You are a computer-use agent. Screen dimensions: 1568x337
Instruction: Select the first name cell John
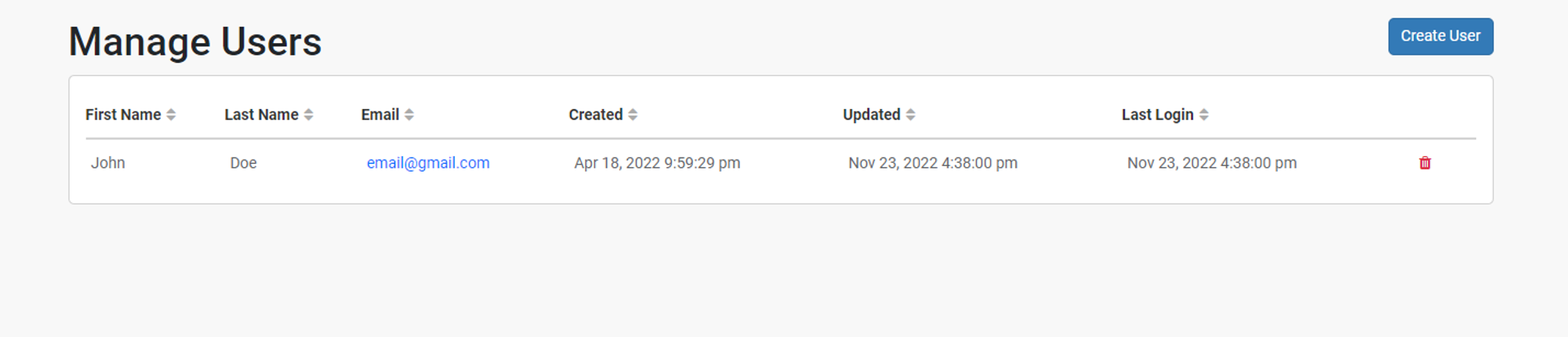108,163
